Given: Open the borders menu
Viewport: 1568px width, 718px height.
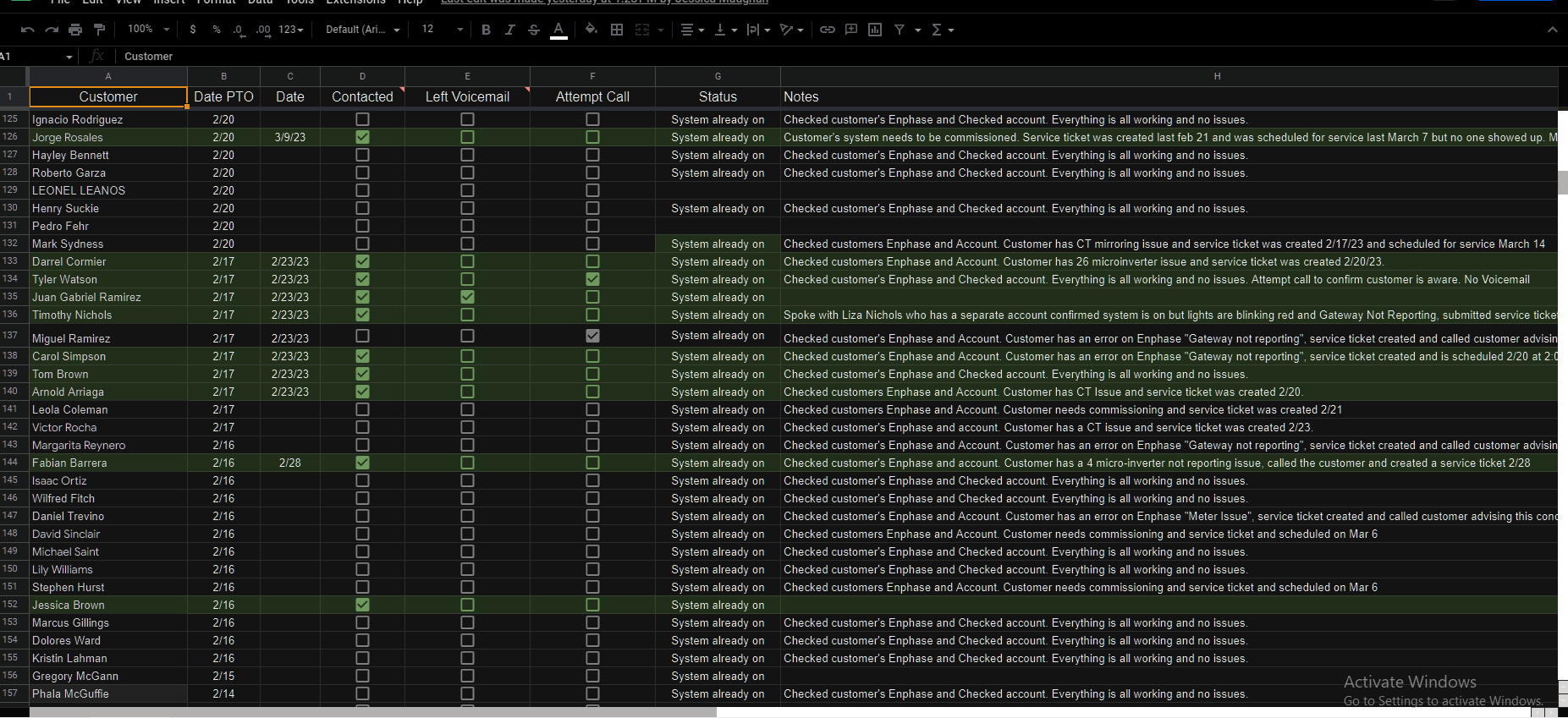Looking at the screenshot, I should [617, 30].
